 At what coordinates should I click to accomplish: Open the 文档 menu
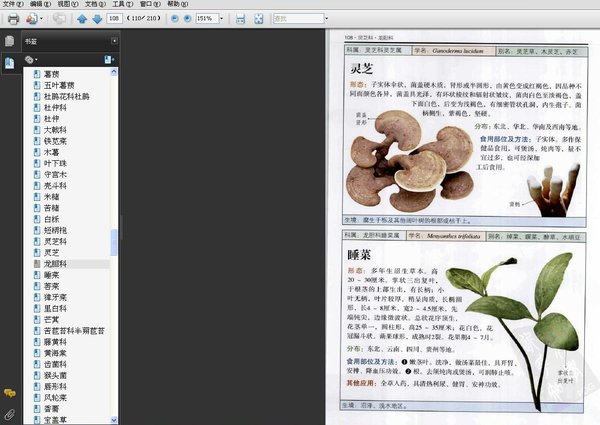click(x=95, y=4)
